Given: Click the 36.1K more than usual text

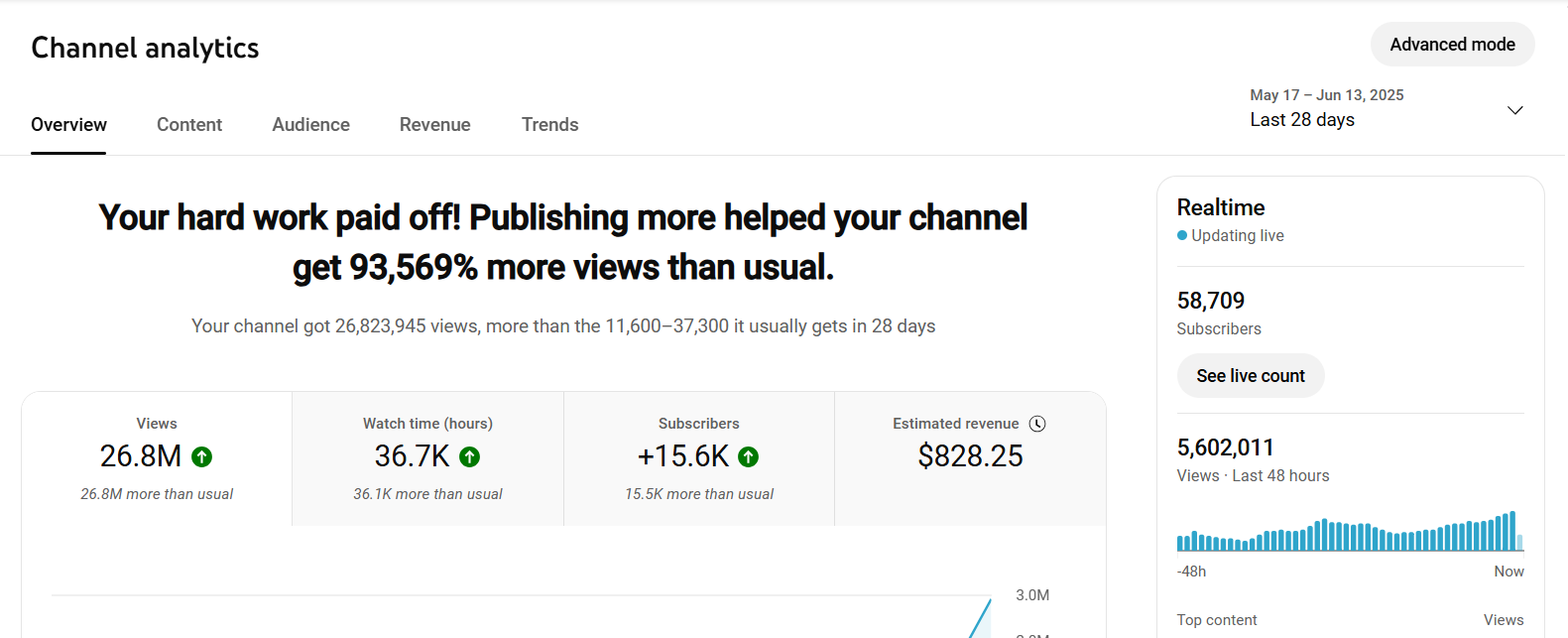Looking at the screenshot, I should 427,494.
